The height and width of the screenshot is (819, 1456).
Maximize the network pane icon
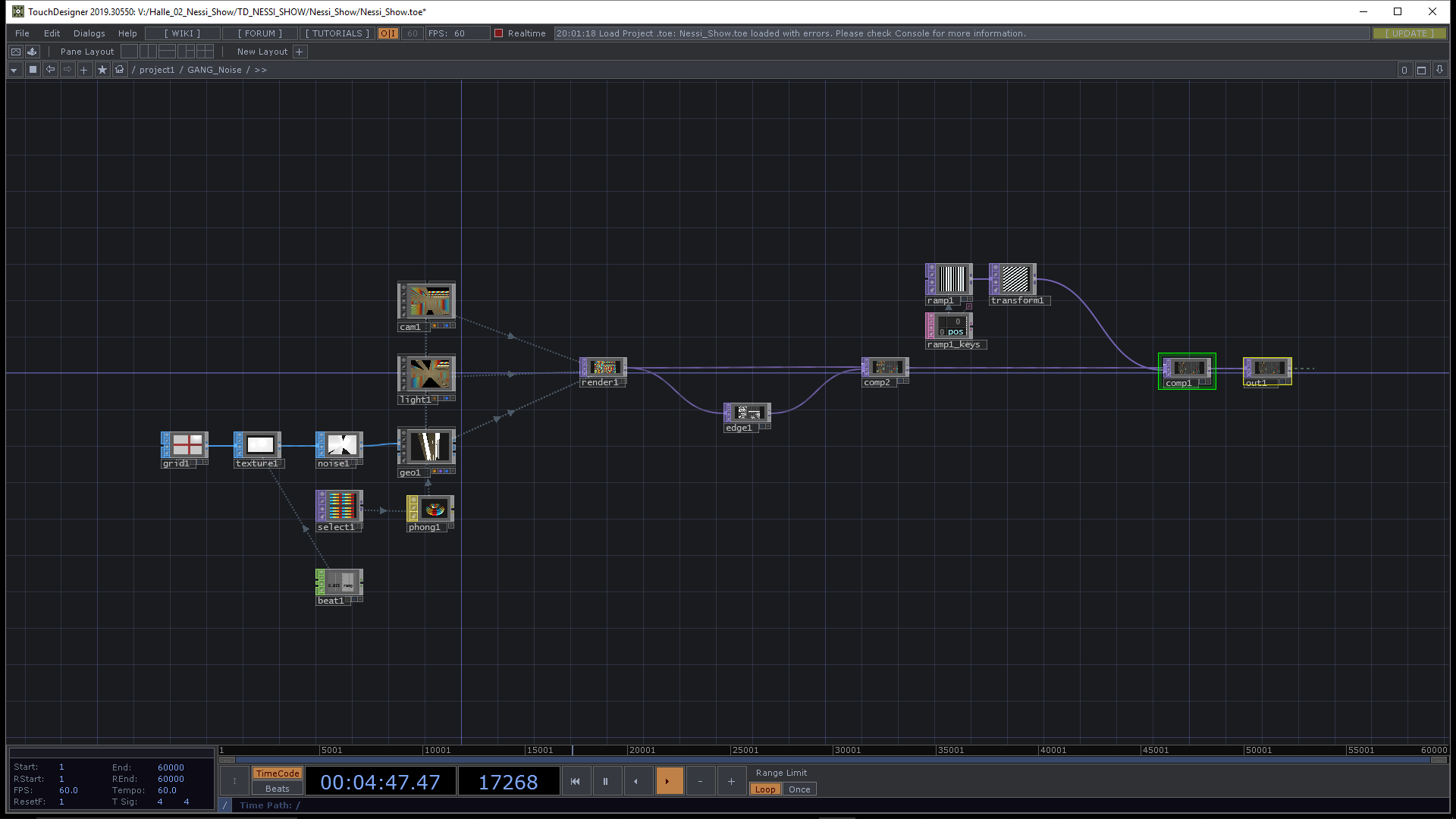point(1422,70)
